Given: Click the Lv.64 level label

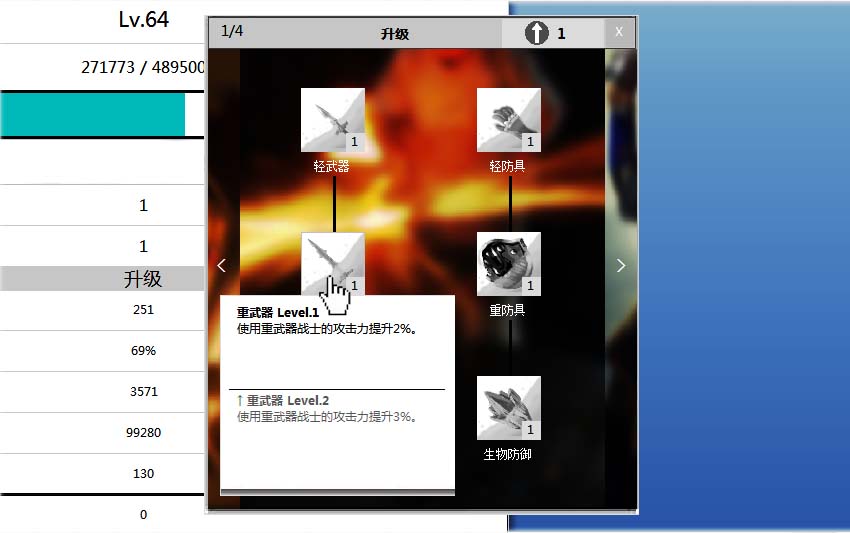Looking at the screenshot, I should 143,20.
